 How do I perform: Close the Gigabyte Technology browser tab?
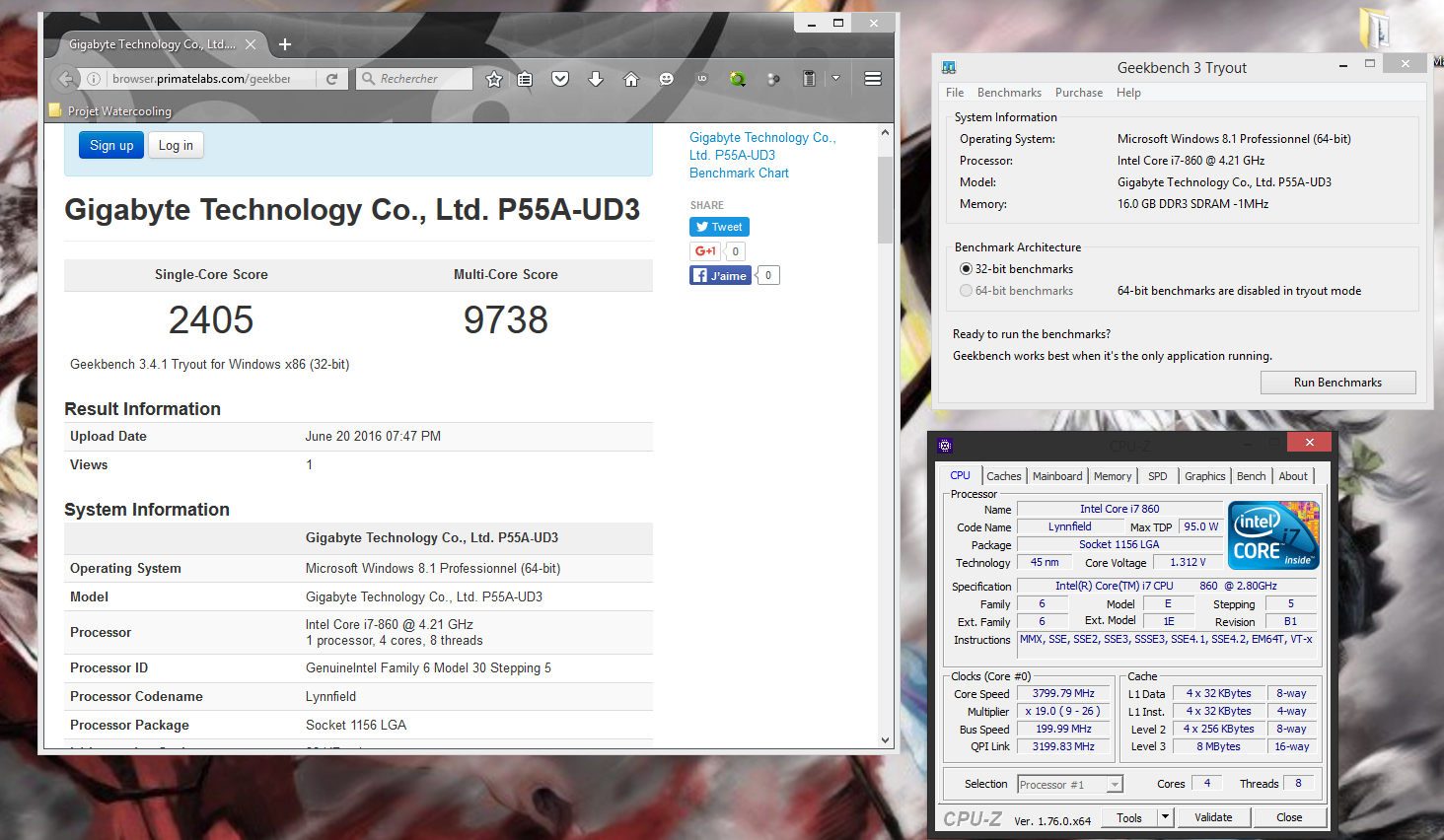[251, 44]
